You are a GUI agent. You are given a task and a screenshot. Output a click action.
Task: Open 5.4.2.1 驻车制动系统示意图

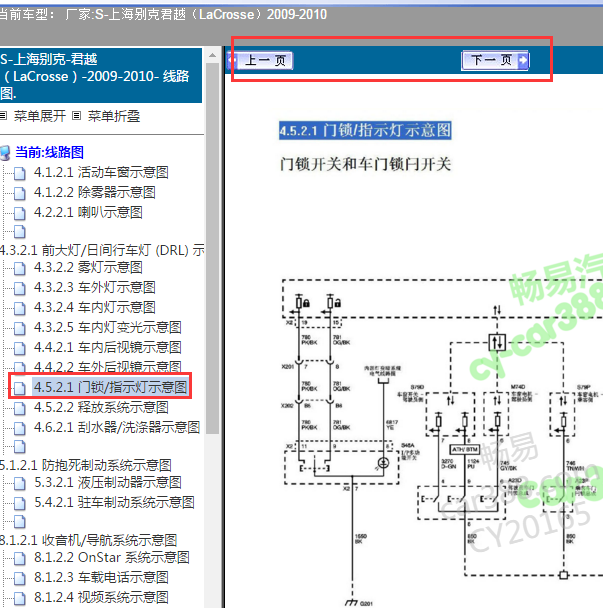[x=114, y=503]
